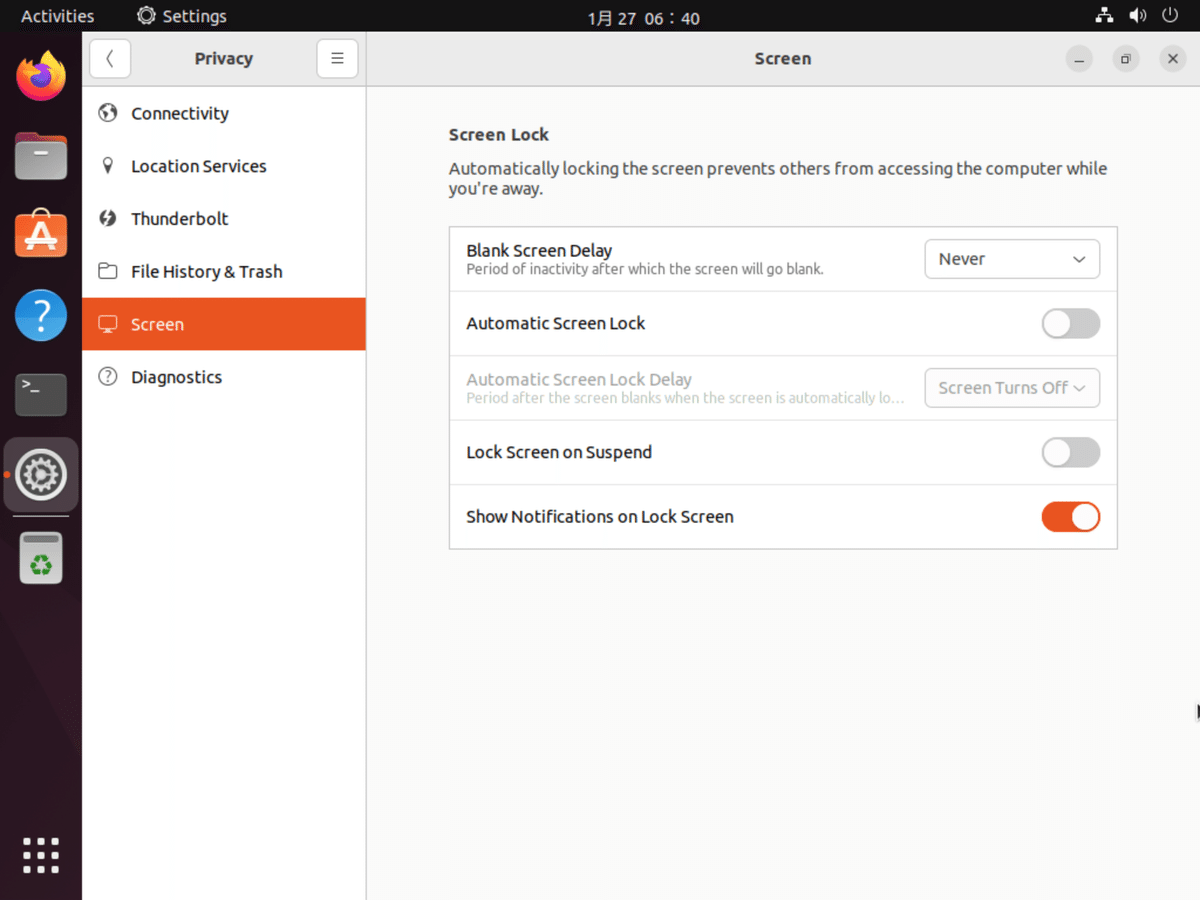Open the network status icon in top bar
The width and height of the screenshot is (1200, 900).
1104,16
